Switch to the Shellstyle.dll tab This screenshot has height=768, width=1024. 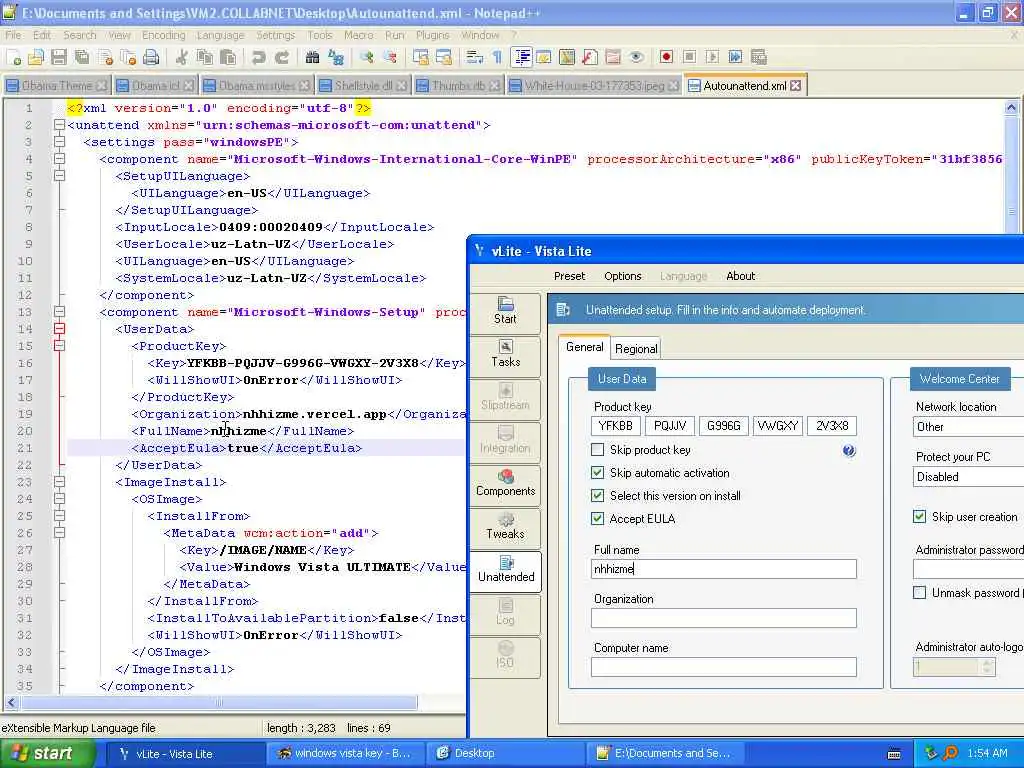pyautogui.click(x=362, y=86)
